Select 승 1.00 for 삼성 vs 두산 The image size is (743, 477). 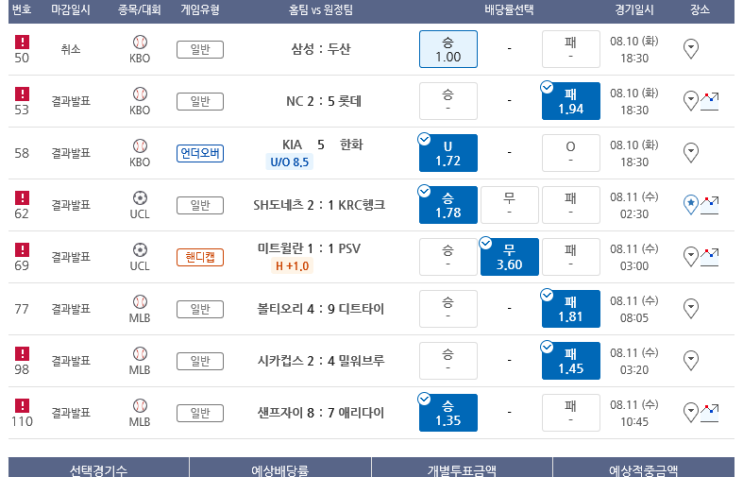(448, 49)
